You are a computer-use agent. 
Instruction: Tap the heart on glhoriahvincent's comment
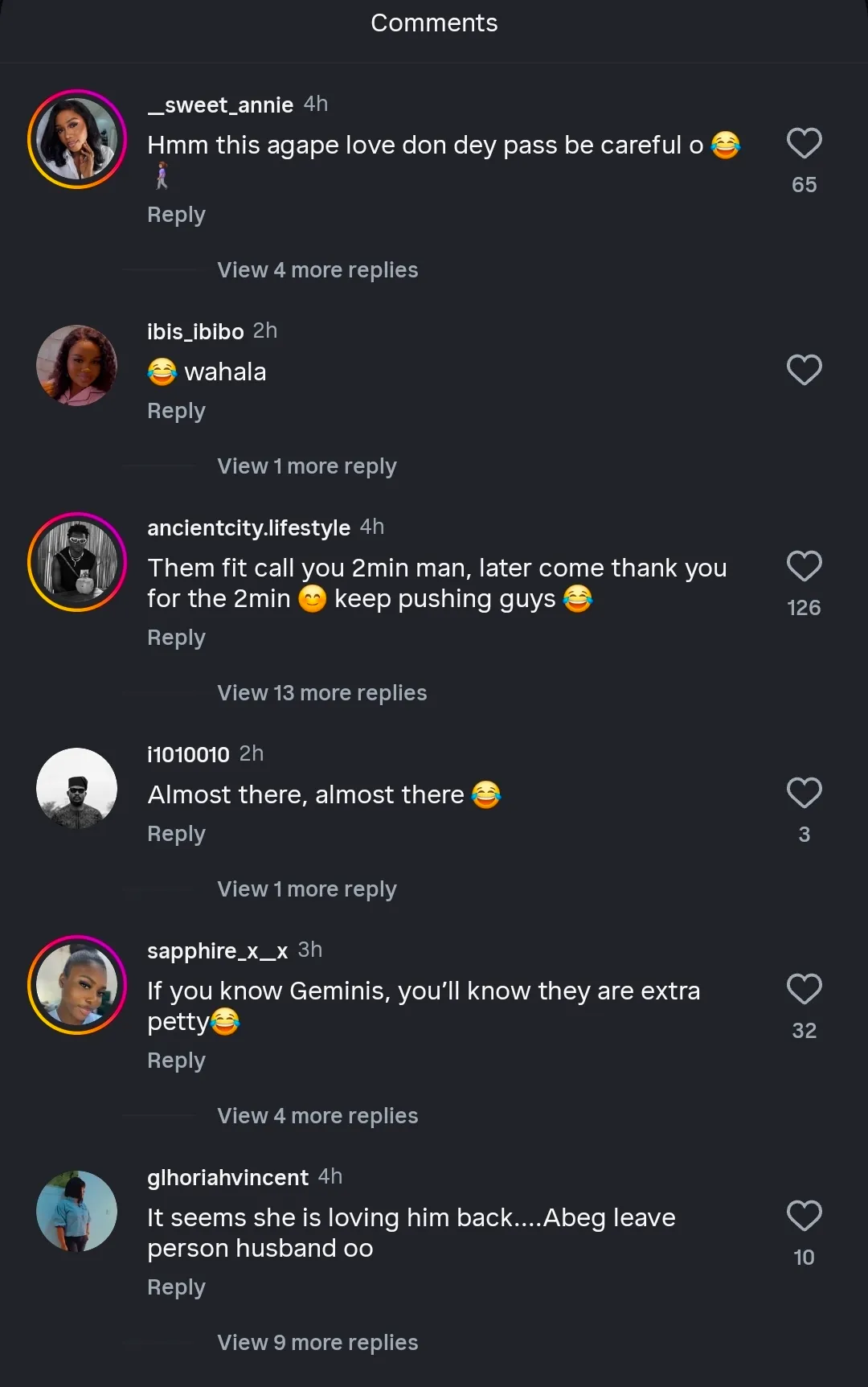(804, 1217)
